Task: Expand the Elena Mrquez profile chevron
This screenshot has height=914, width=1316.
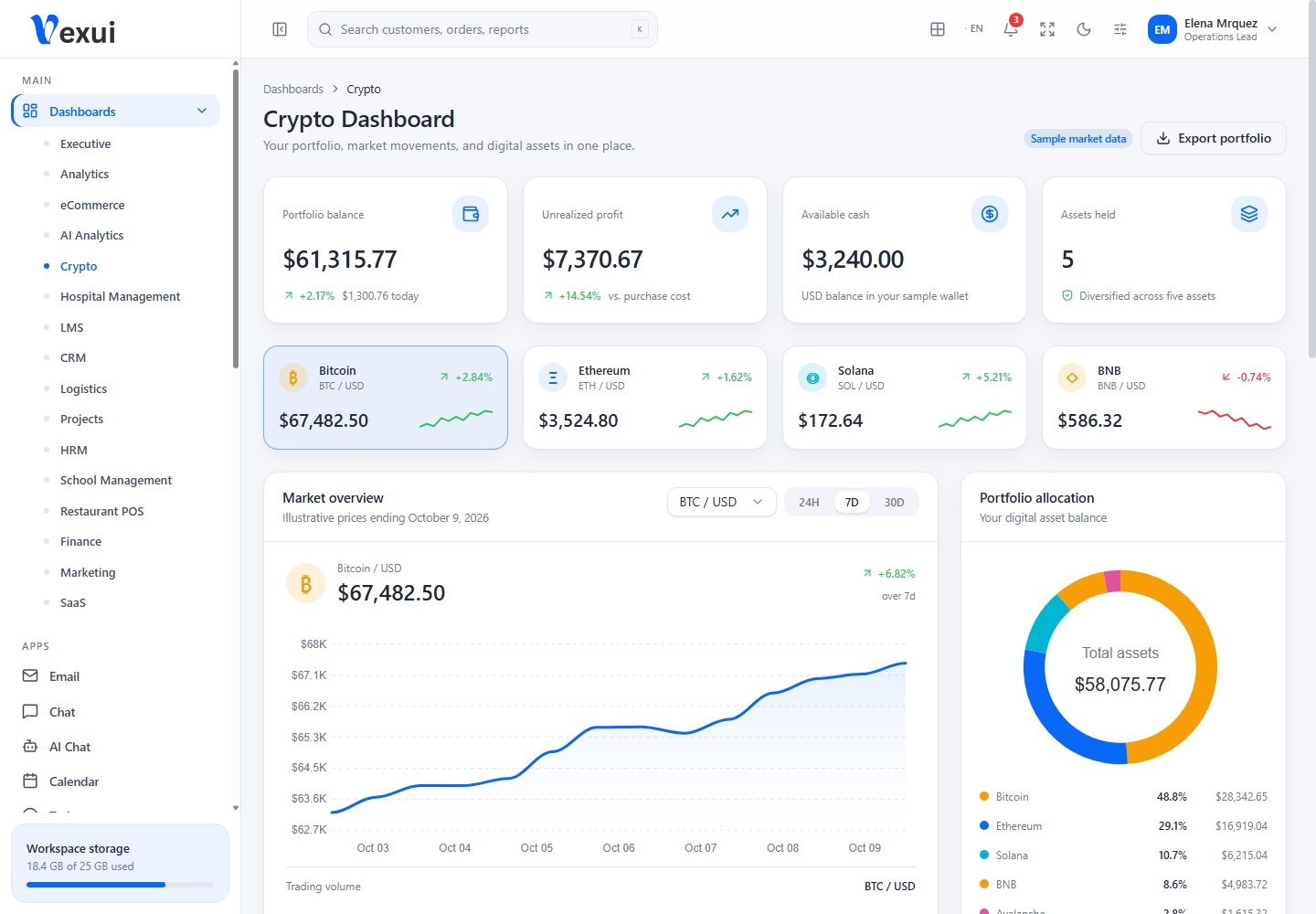Action: click(1272, 29)
